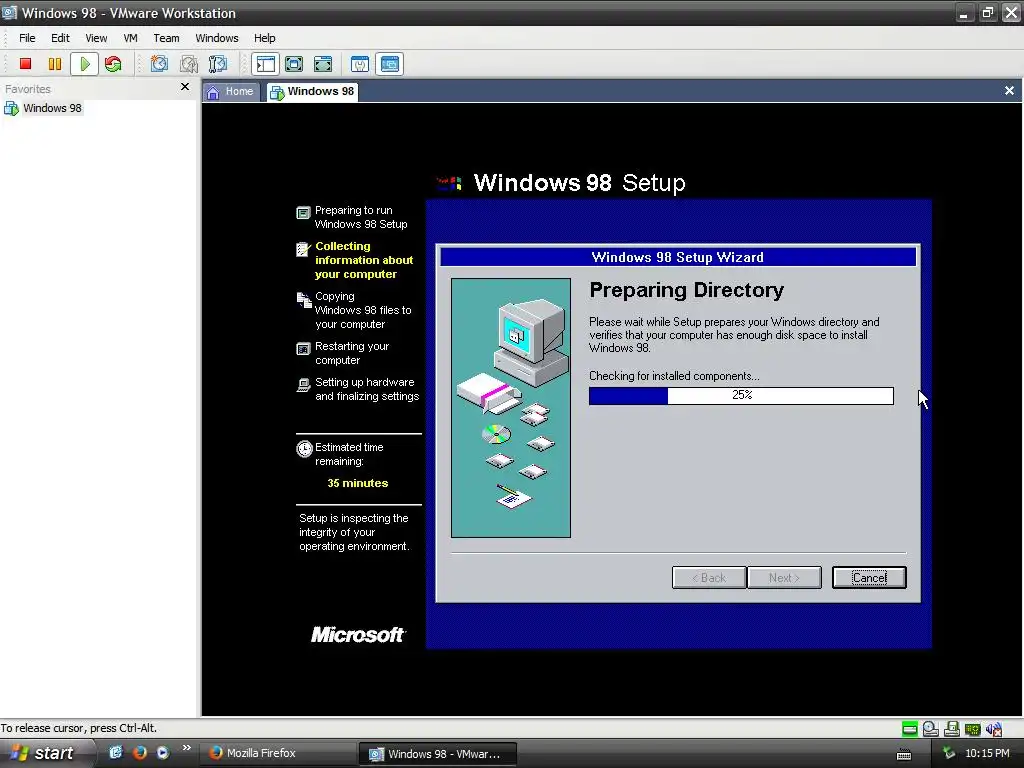Click the Windows 98 - VMware taskbar button

(x=438, y=754)
